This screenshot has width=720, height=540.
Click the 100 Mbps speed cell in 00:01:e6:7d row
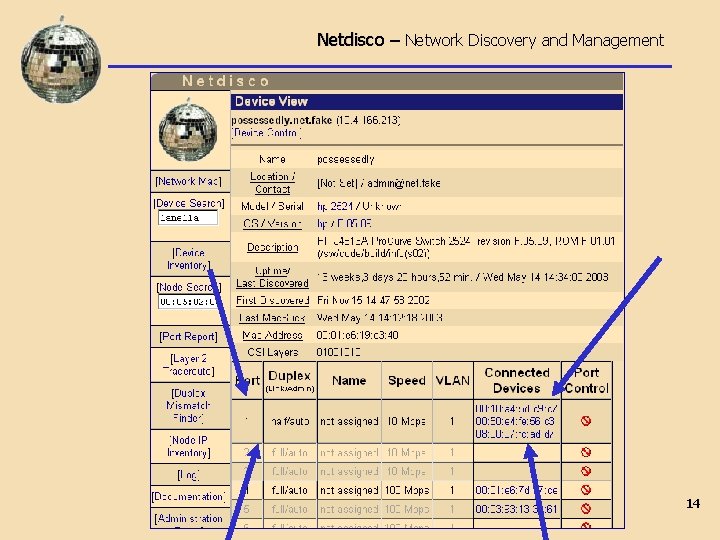coord(407,490)
